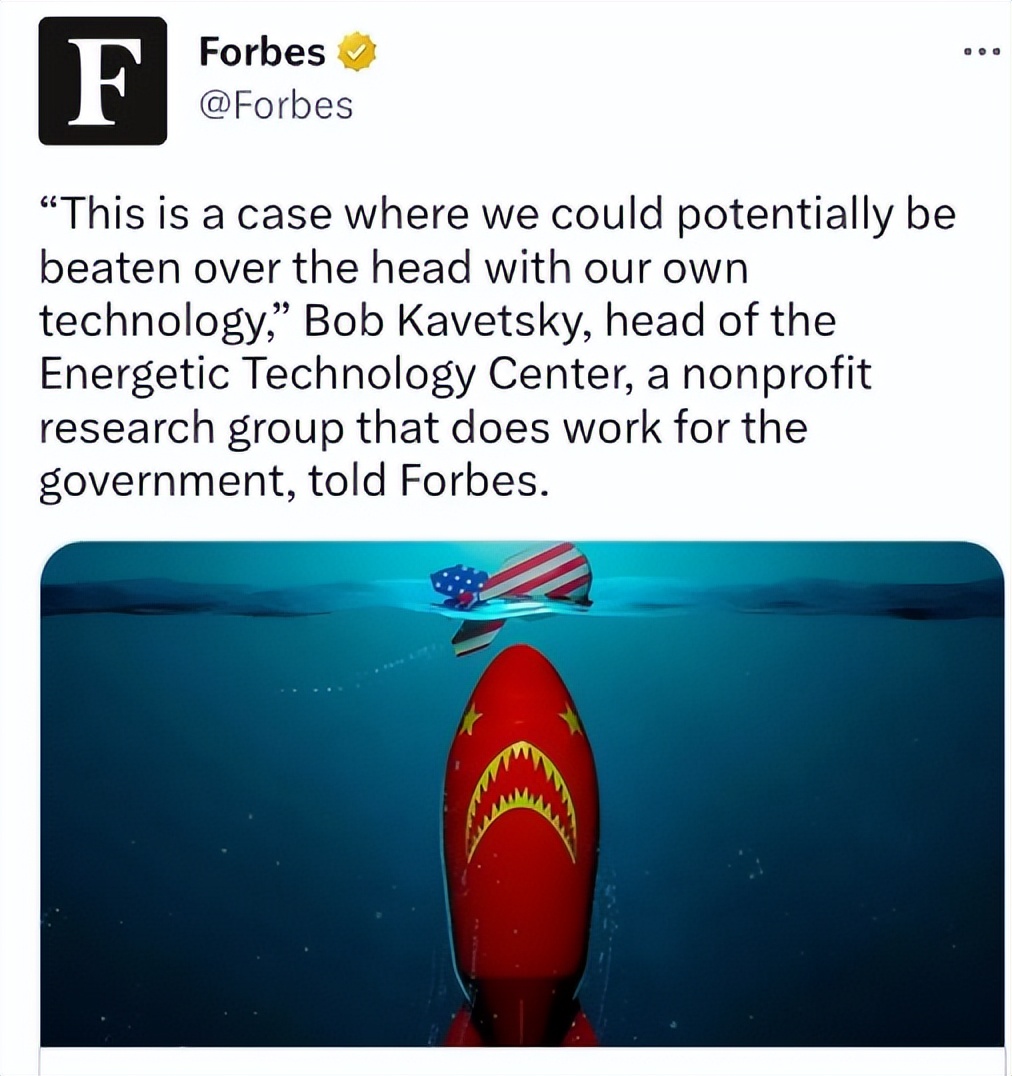The width and height of the screenshot is (1012, 1076).
Task: Click the rocket fins at image bottom
Action: (x=521, y=1024)
